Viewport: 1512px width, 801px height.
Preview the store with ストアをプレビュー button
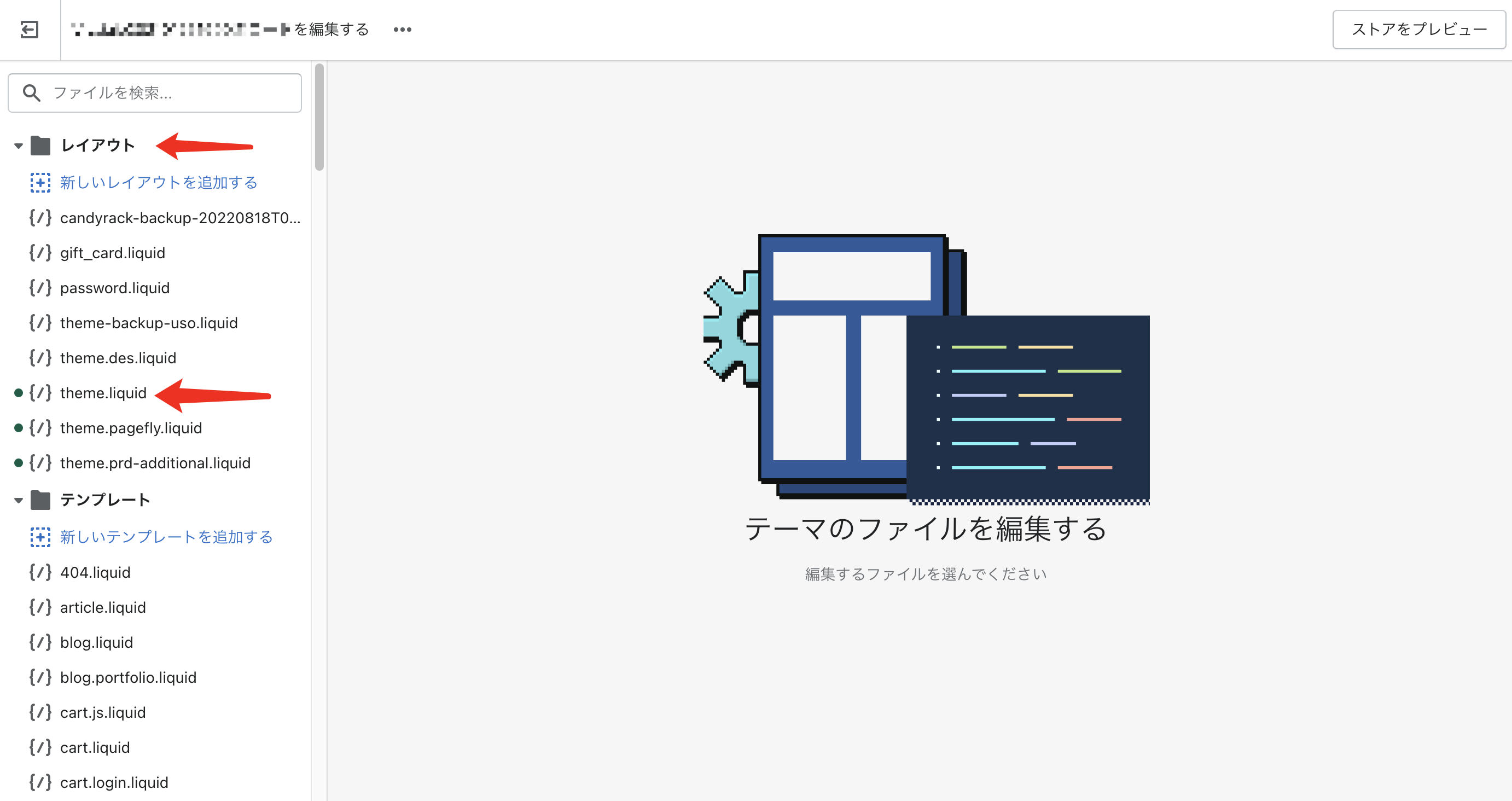pyautogui.click(x=1418, y=30)
